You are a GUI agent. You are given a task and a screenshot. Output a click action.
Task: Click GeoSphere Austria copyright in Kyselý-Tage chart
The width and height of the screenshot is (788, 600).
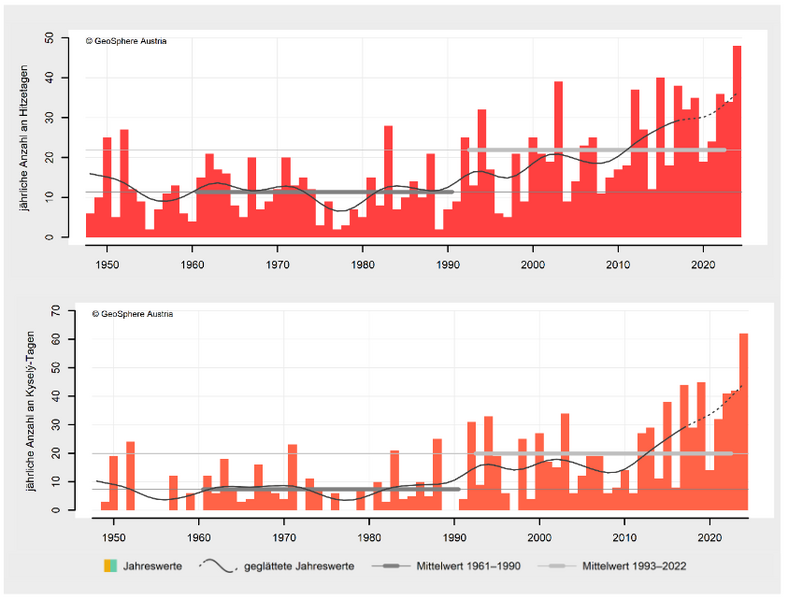pos(131,314)
